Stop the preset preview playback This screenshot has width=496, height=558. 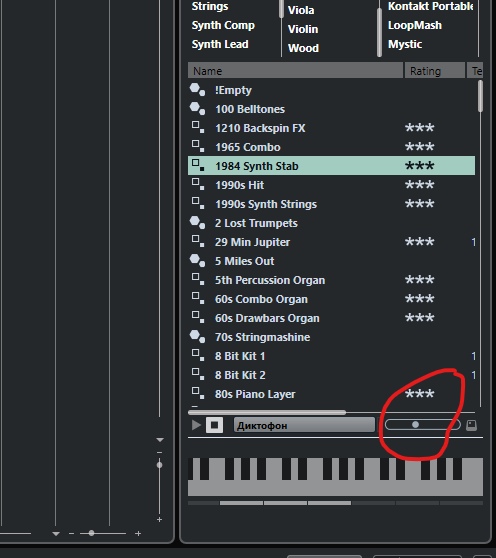(215, 425)
